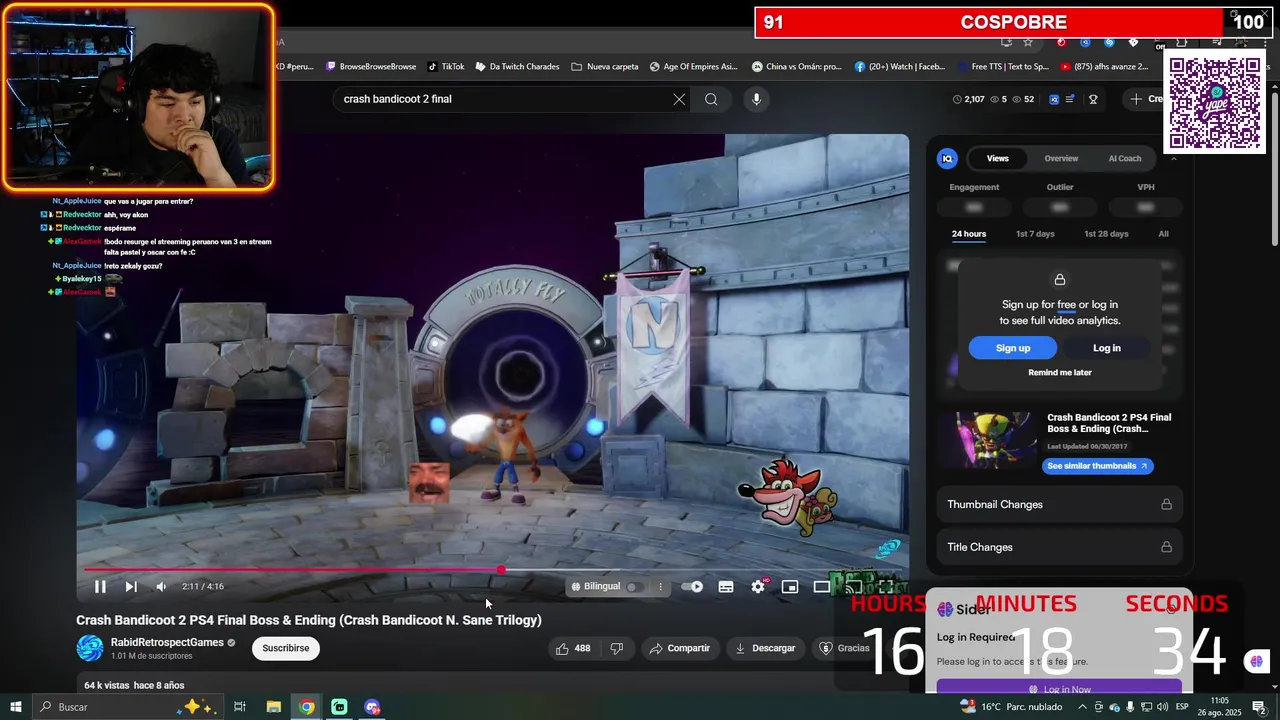
Task: Open RabidRetrospectGames channel name link
Action: tap(167, 642)
